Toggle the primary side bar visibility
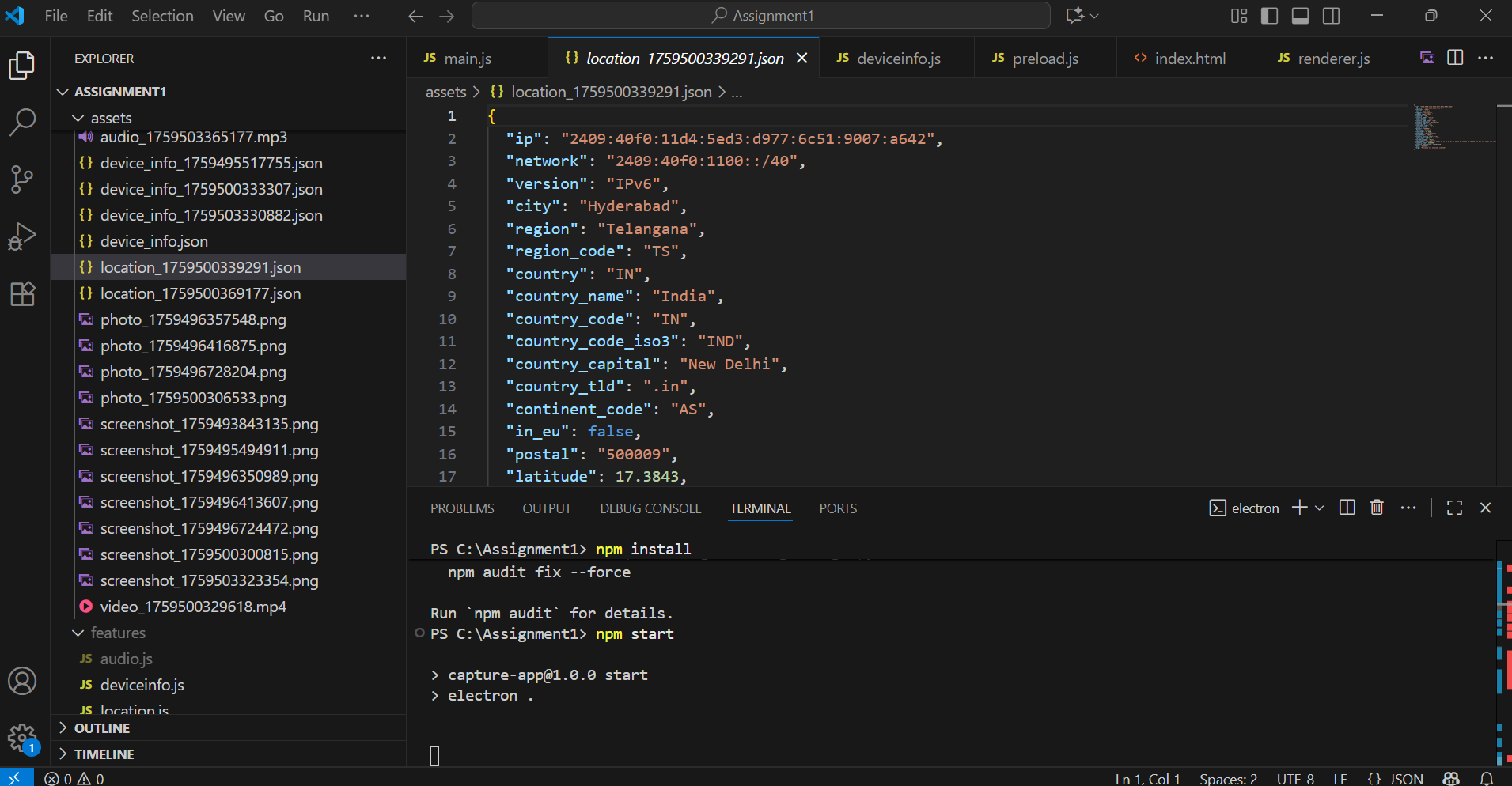The height and width of the screenshot is (786, 1512). [x=1269, y=16]
